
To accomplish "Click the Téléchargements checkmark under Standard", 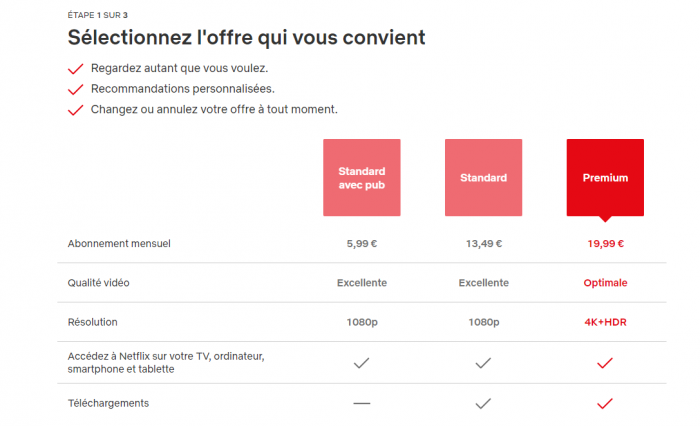I will [x=483, y=404].
